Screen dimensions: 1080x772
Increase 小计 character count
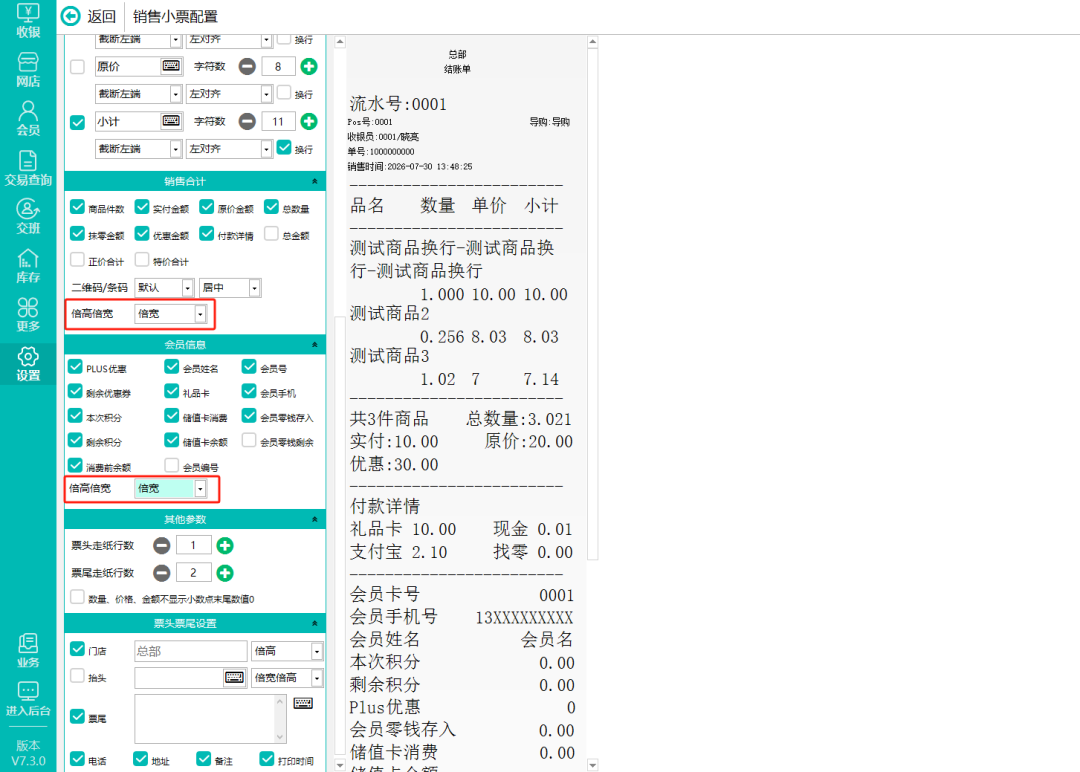309,122
